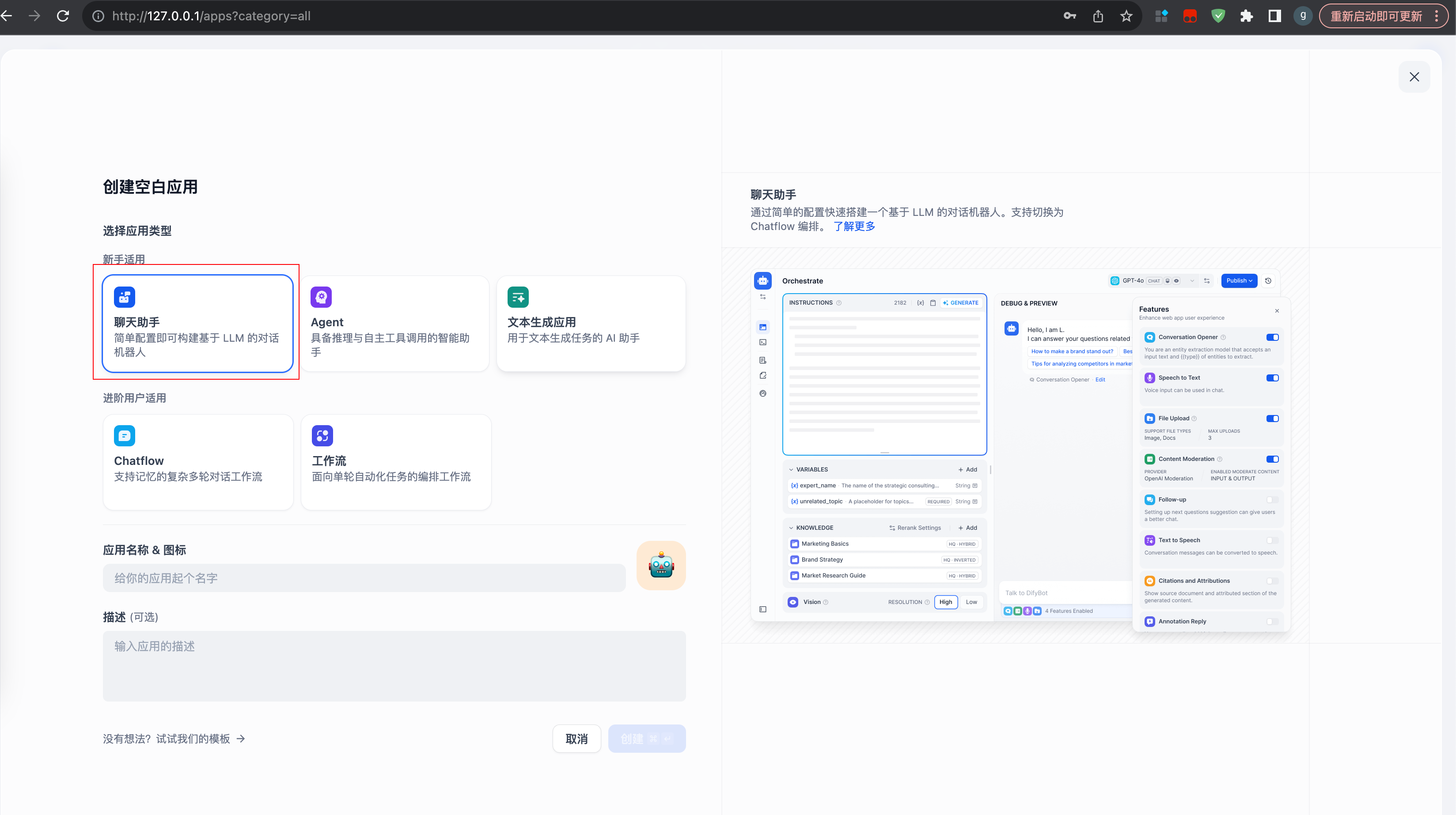Viewport: 1456px width, 815px height.
Task: Collapse the KNOWLEDGE section chevron
Action: tap(791, 528)
